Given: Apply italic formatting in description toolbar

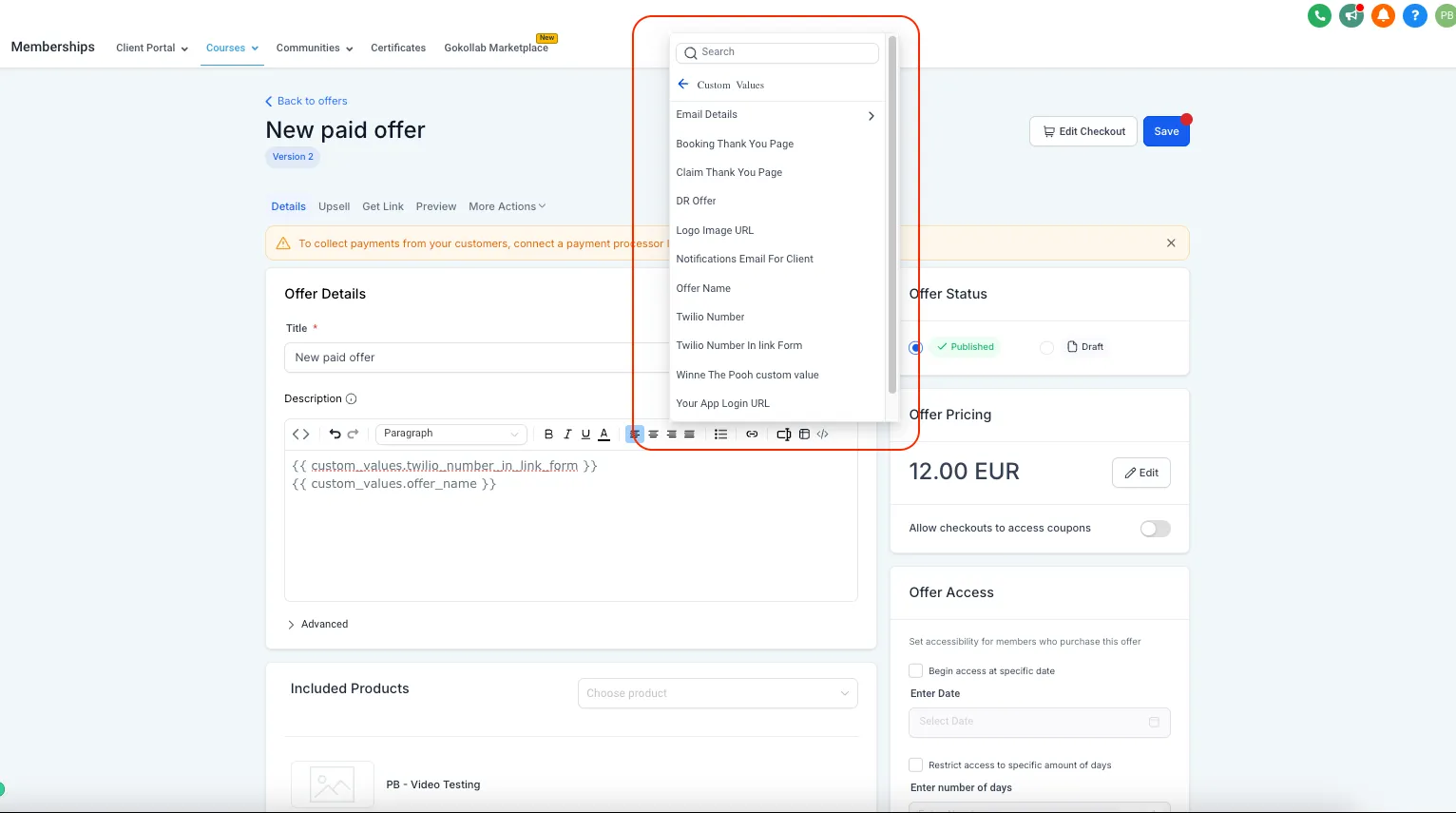Looking at the screenshot, I should tap(567, 435).
